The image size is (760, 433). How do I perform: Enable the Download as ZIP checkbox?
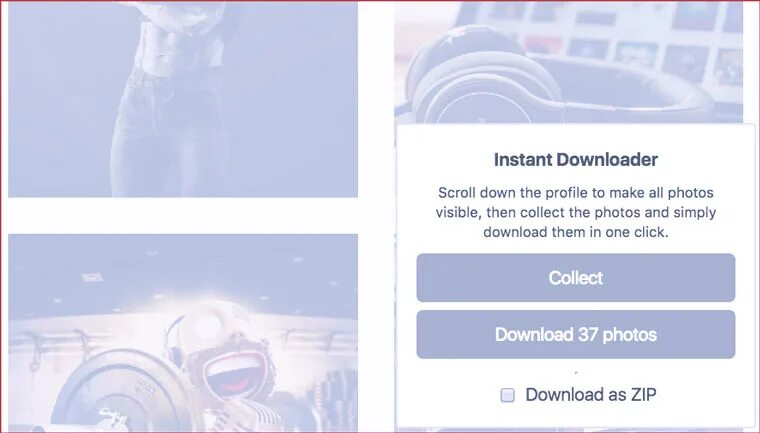[507, 395]
